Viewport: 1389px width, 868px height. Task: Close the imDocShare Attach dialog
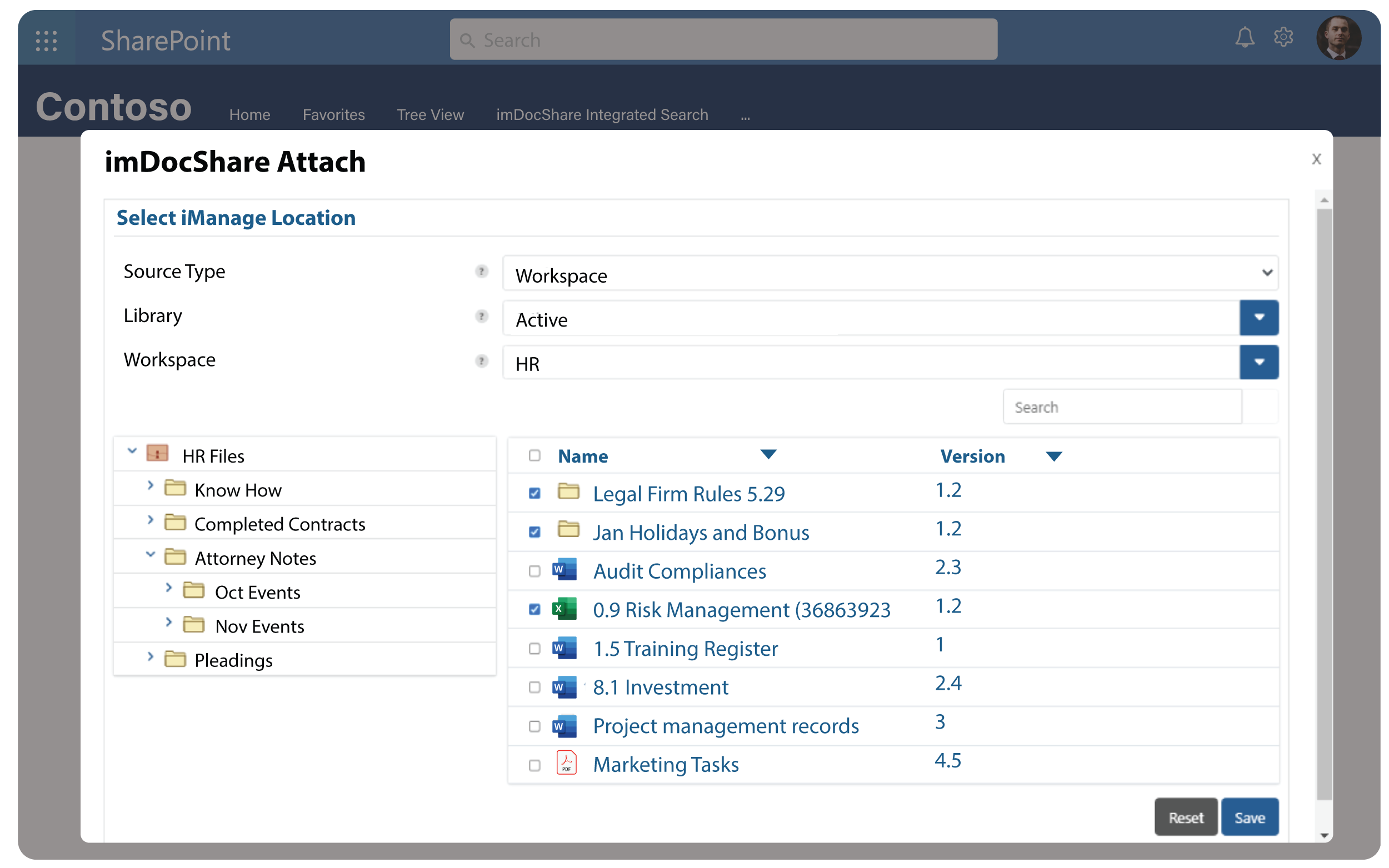pos(1316,159)
